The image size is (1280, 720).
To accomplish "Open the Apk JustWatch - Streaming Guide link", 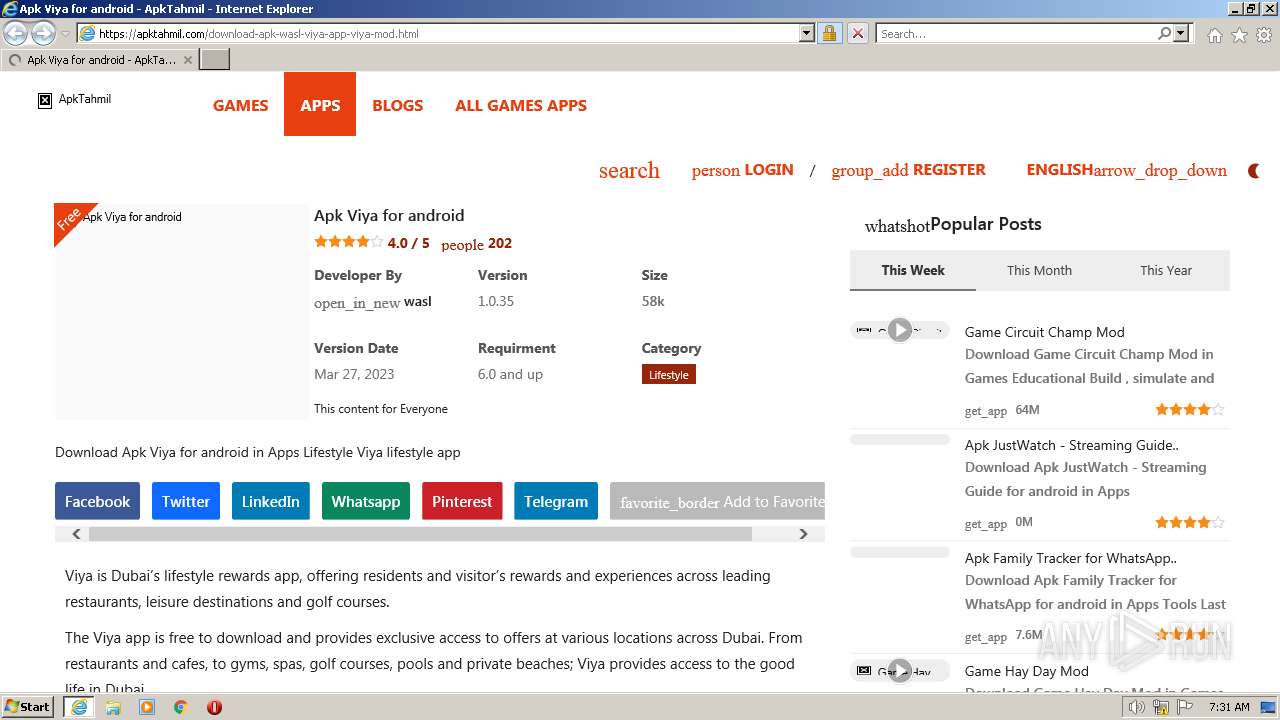I will coord(1071,445).
